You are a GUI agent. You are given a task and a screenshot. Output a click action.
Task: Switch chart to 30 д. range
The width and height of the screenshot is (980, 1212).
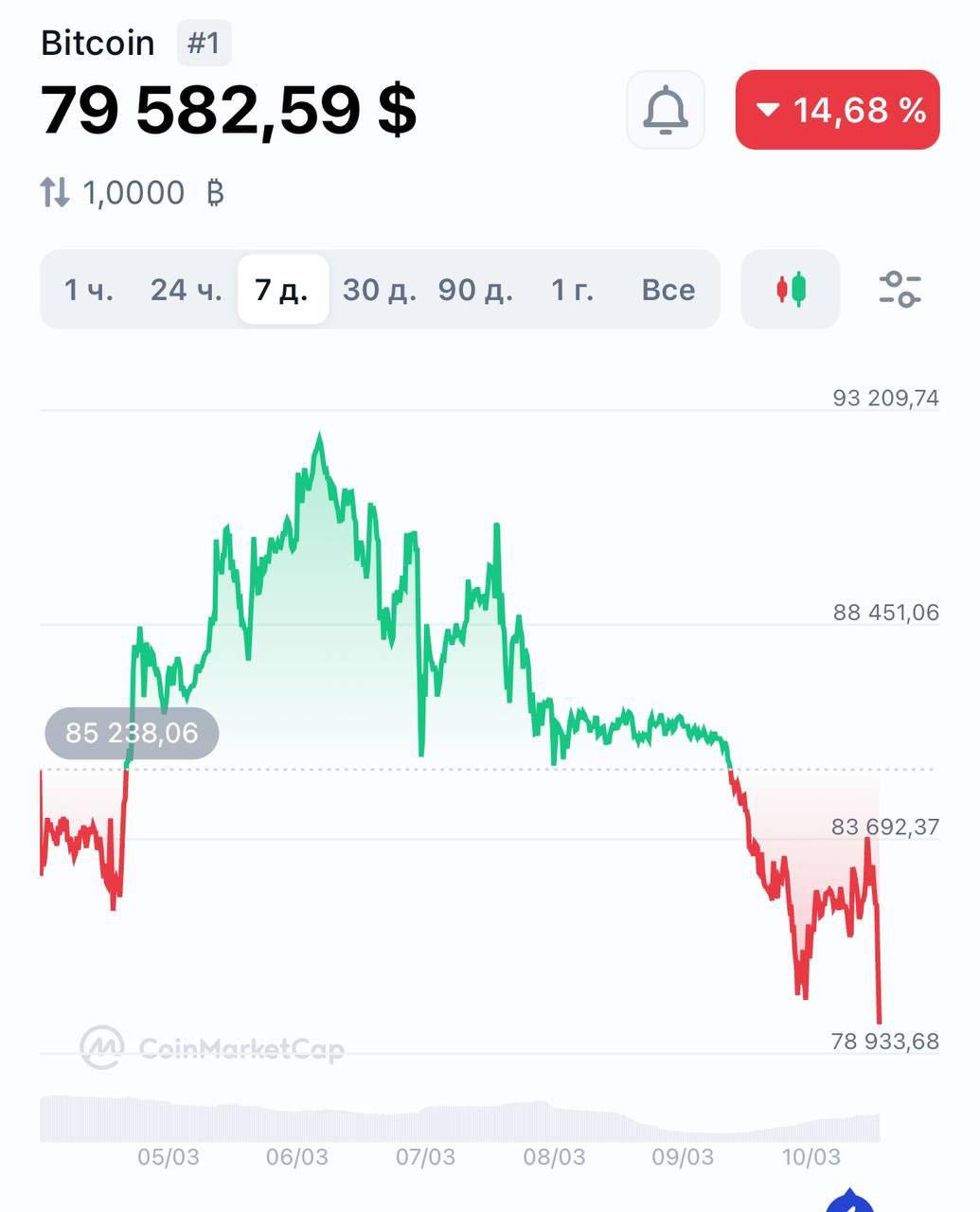click(379, 290)
